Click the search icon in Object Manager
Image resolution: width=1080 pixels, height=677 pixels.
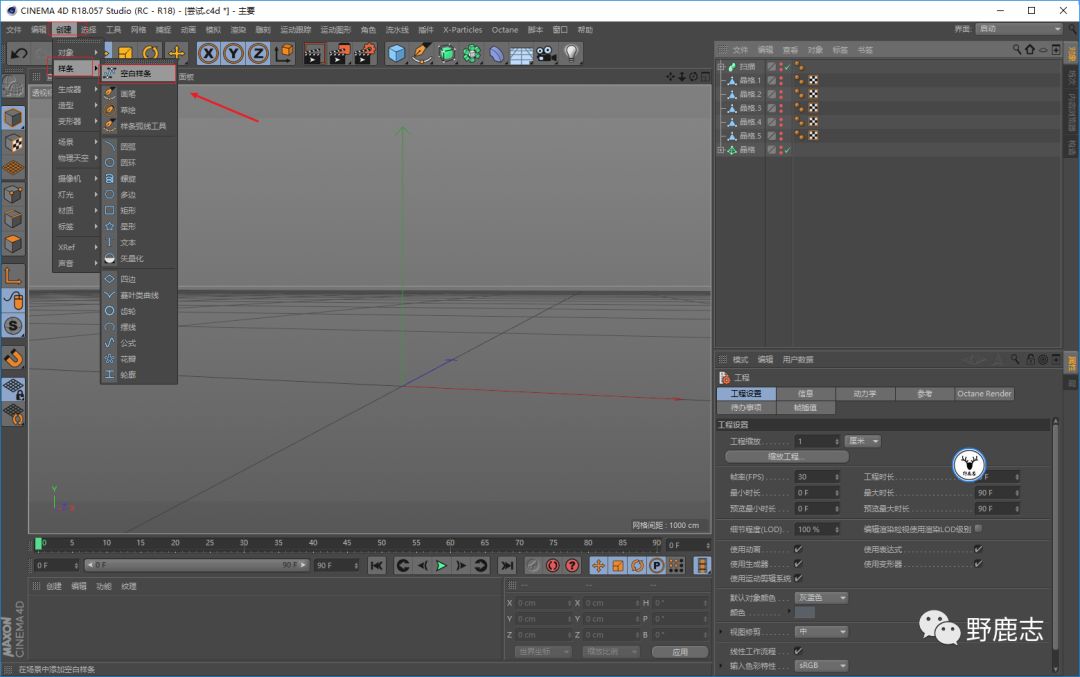(x=1017, y=50)
